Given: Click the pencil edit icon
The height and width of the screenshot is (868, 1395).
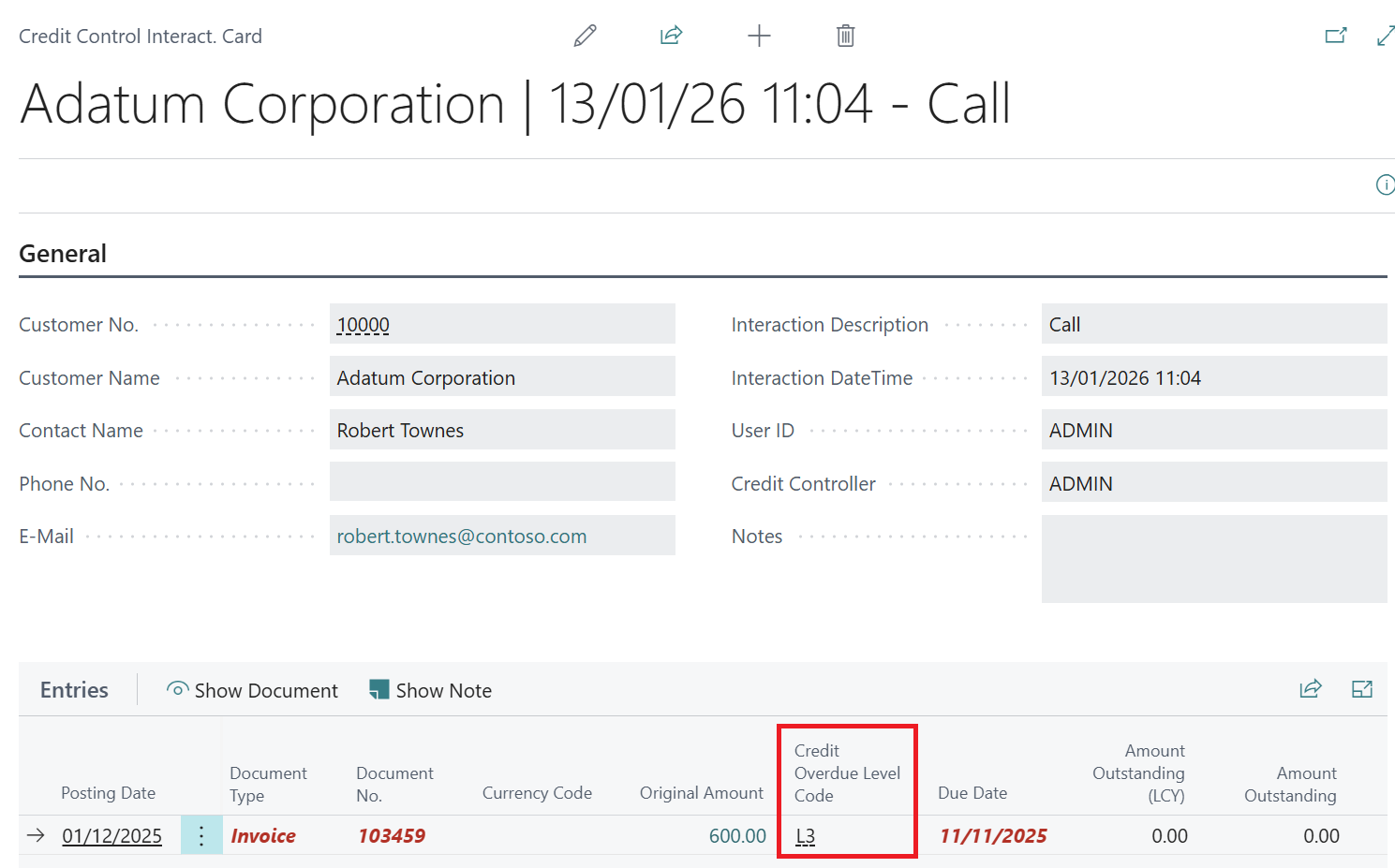Looking at the screenshot, I should click(x=585, y=37).
